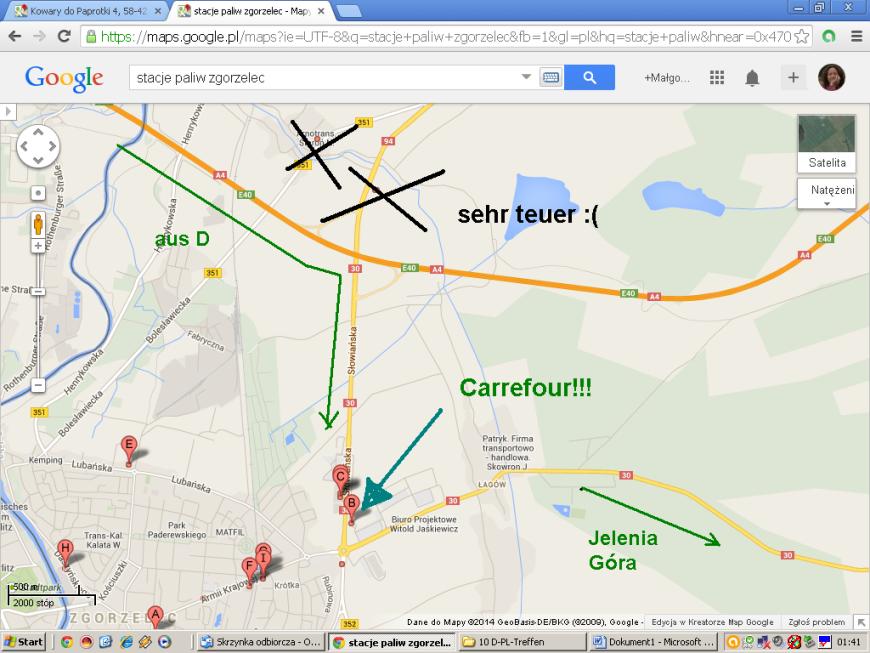Open the on-screen keyboard input tool
Screen dimensions: 870x653
(x=551, y=77)
